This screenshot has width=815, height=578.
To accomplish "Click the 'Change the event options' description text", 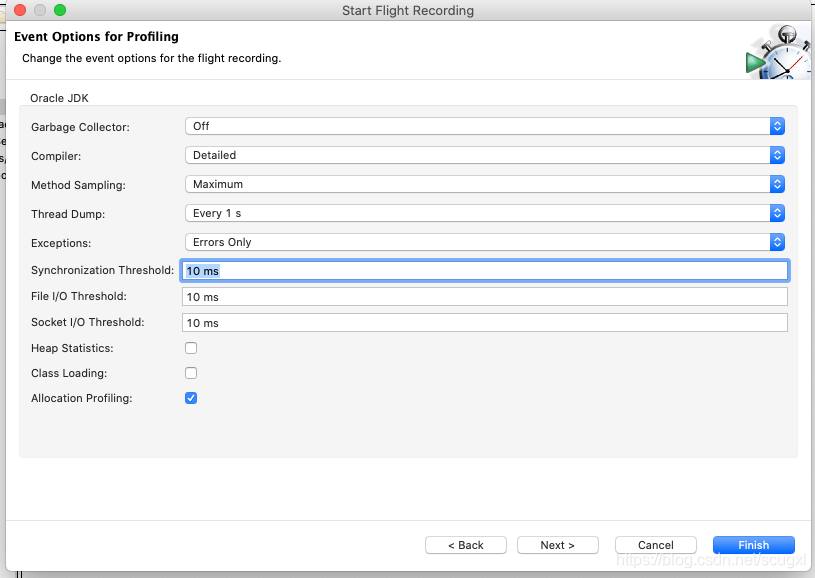I will tap(151, 58).
